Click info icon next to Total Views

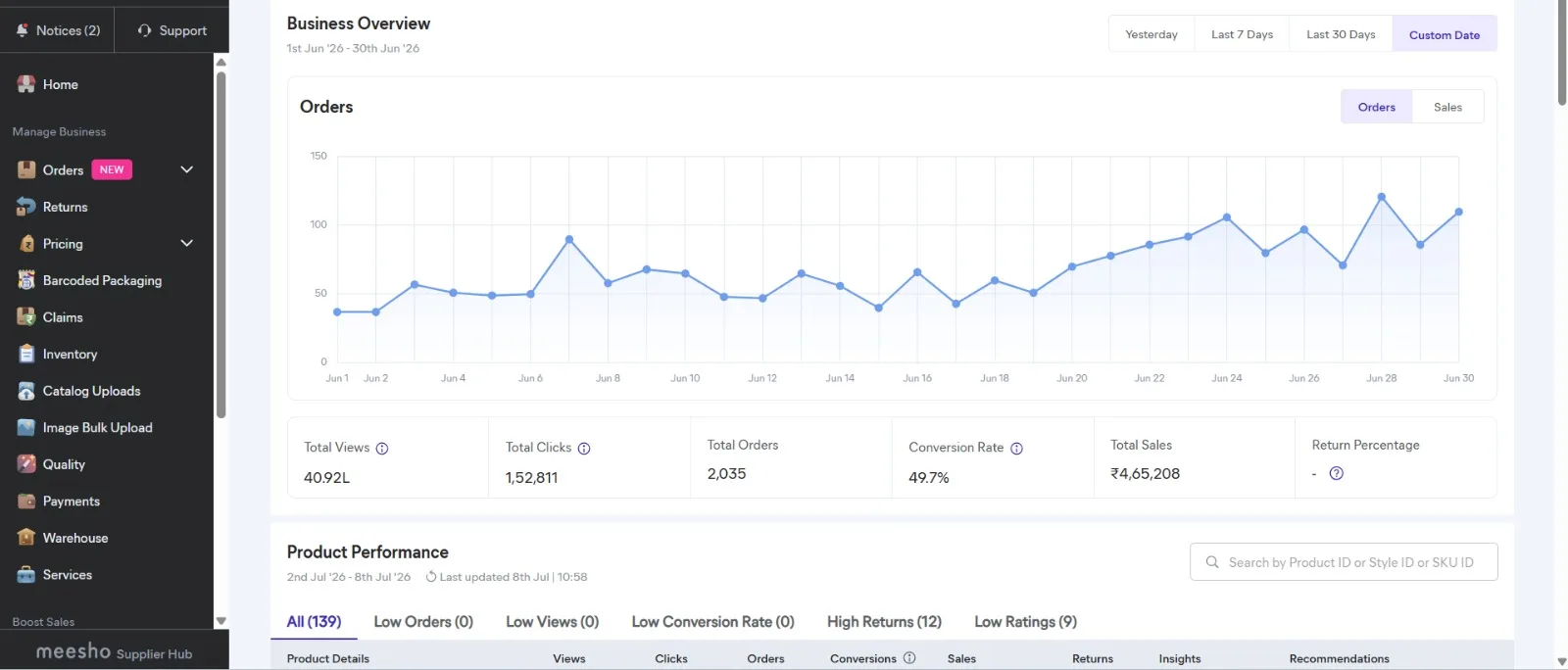[x=382, y=449]
